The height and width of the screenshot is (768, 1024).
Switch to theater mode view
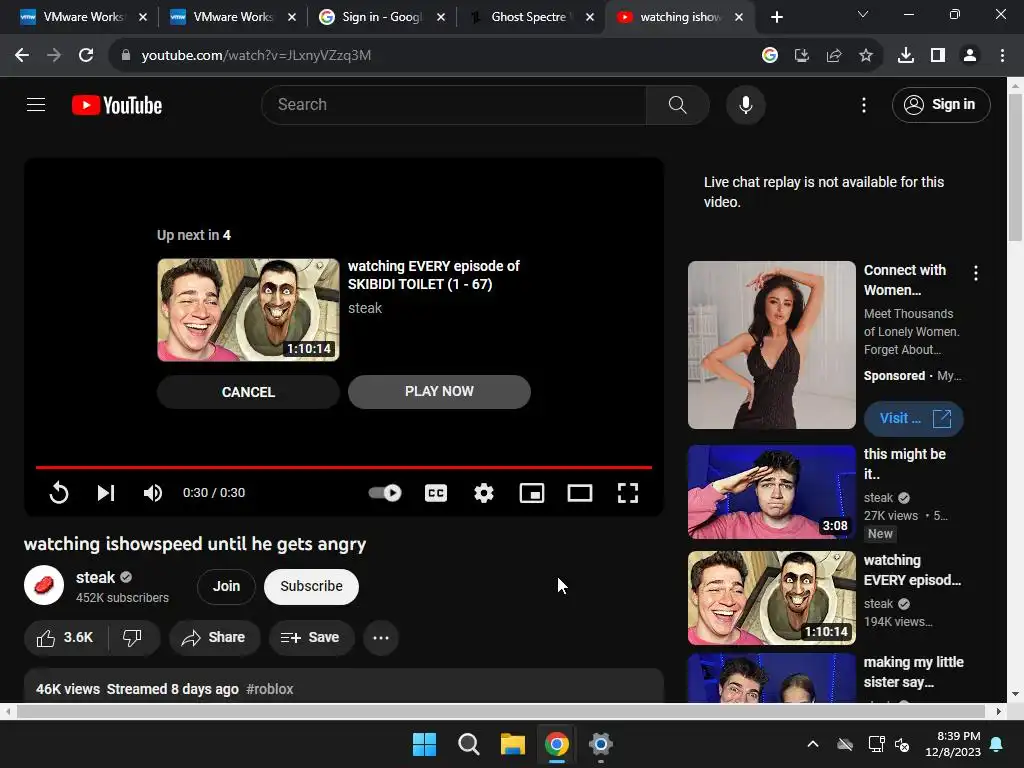pyautogui.click(x=579, y=492)
